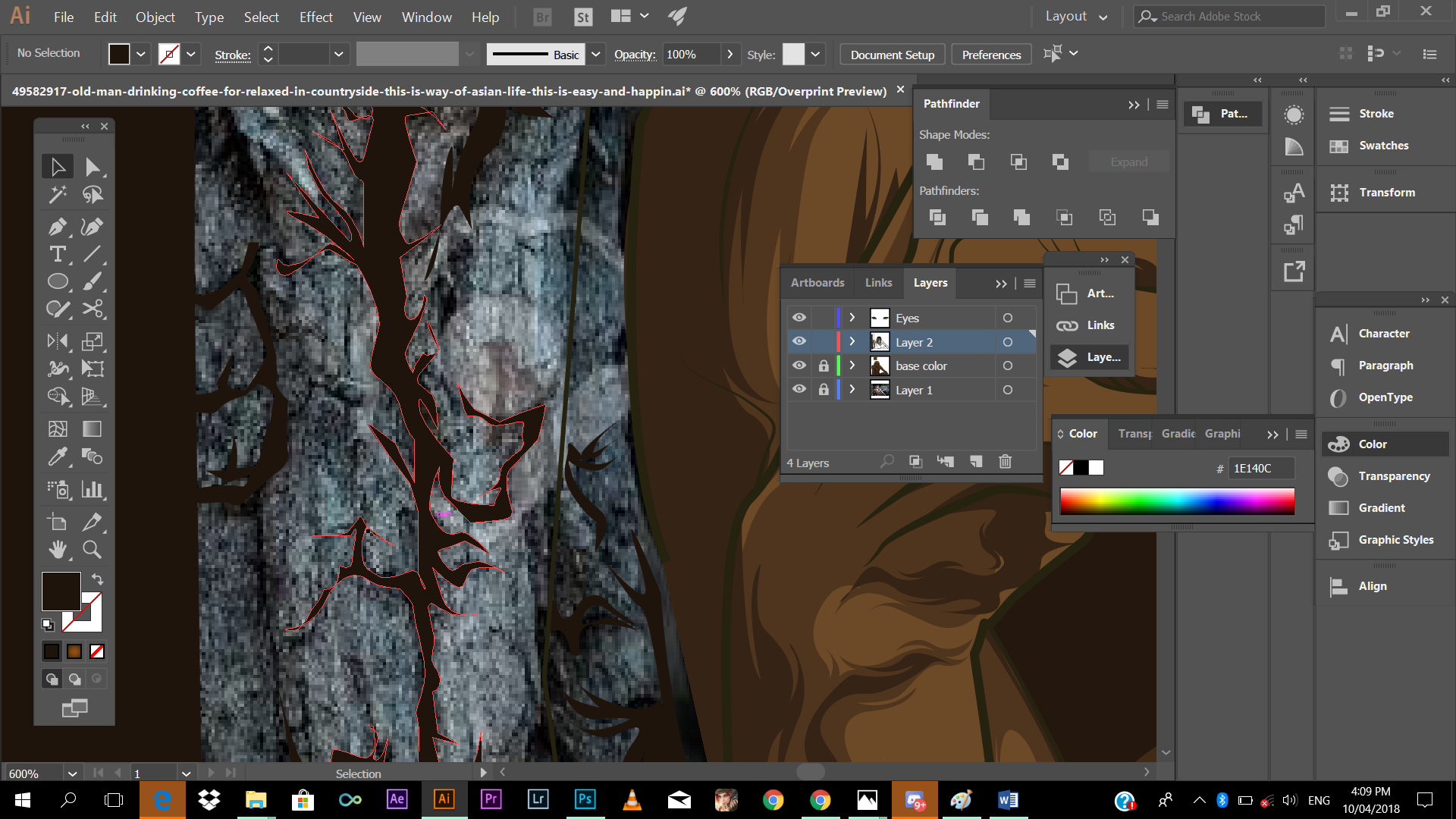Click Create New Layer icon

coord(976,461)
